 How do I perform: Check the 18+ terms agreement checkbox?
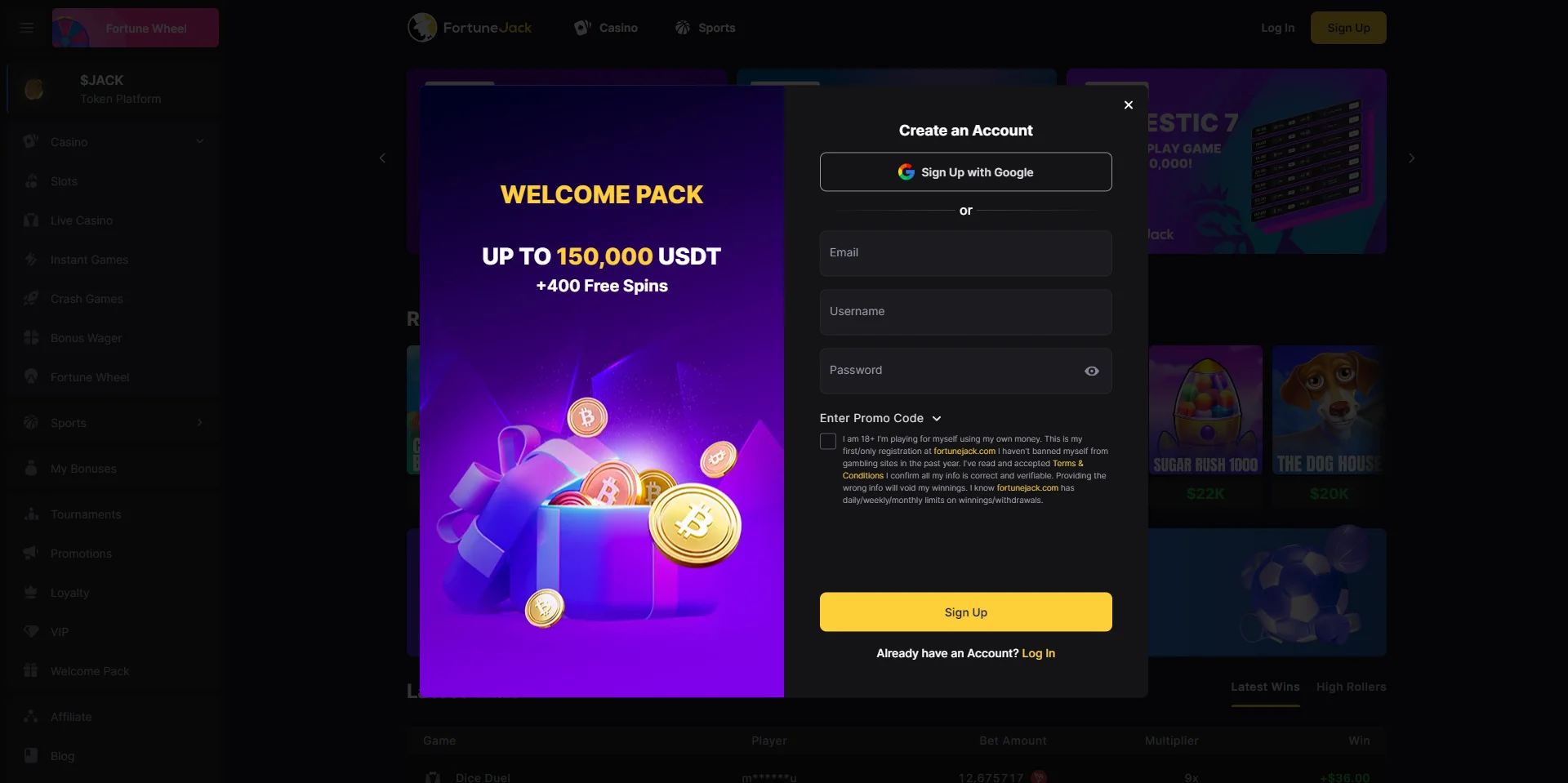[828, 441]
